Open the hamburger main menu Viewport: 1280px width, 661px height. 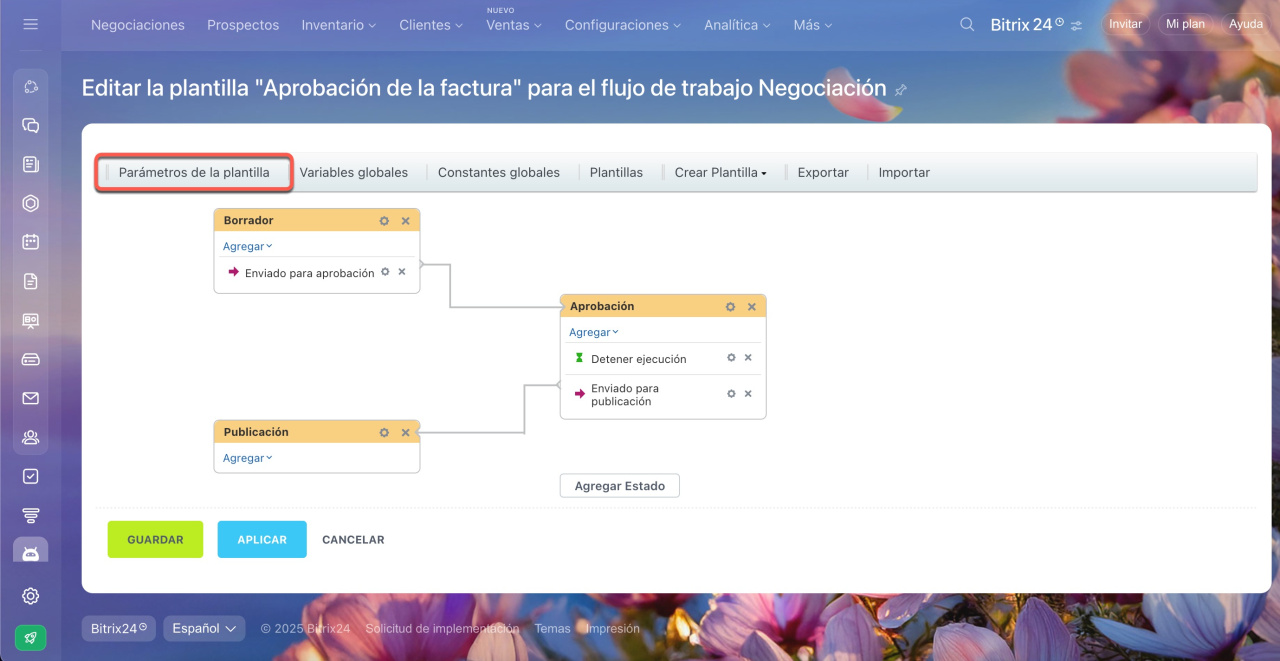click(x=30, y=24)
